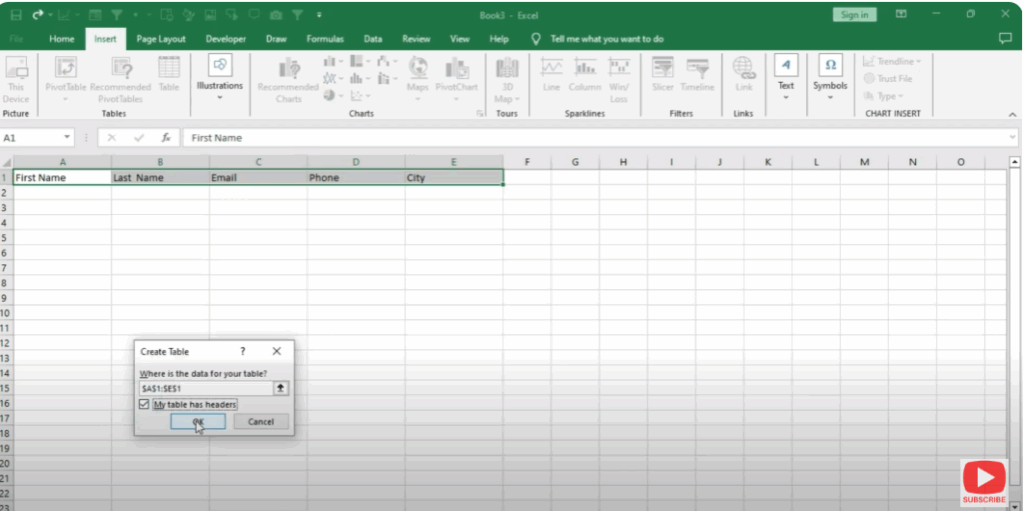This screenshot has height=511, width=1024.
Task: Switch to the Formulas tab
Action: [x=325, y=39]
